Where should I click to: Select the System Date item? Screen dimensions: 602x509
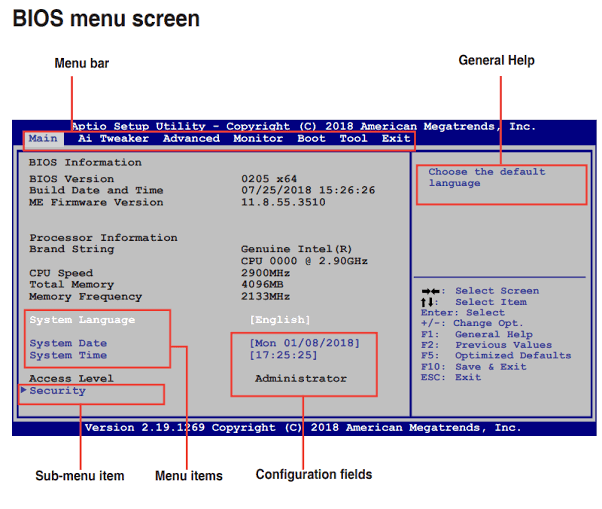68,343
